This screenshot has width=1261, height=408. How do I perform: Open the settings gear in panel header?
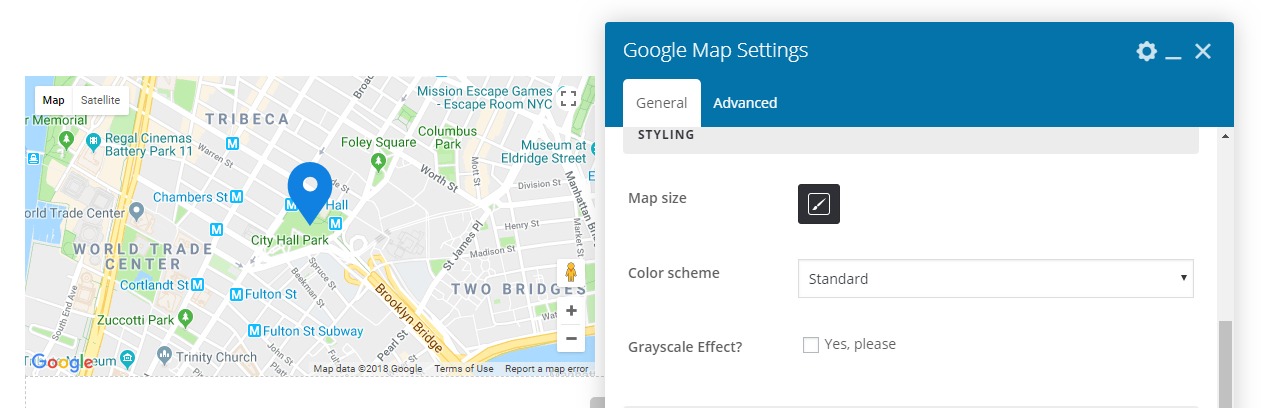click(x=1146, y=51)
